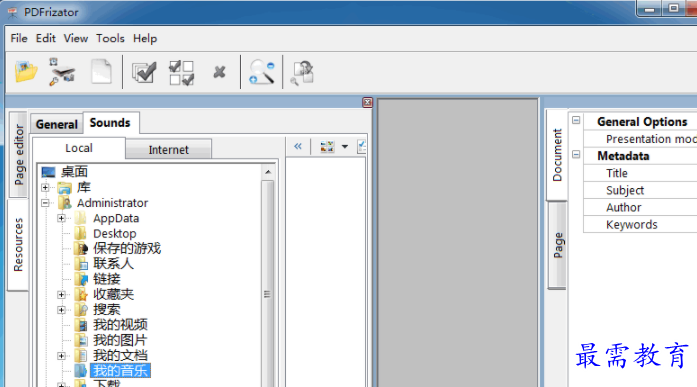Select the Desktop folder
The image size is (697, 387).
point(115,233)
